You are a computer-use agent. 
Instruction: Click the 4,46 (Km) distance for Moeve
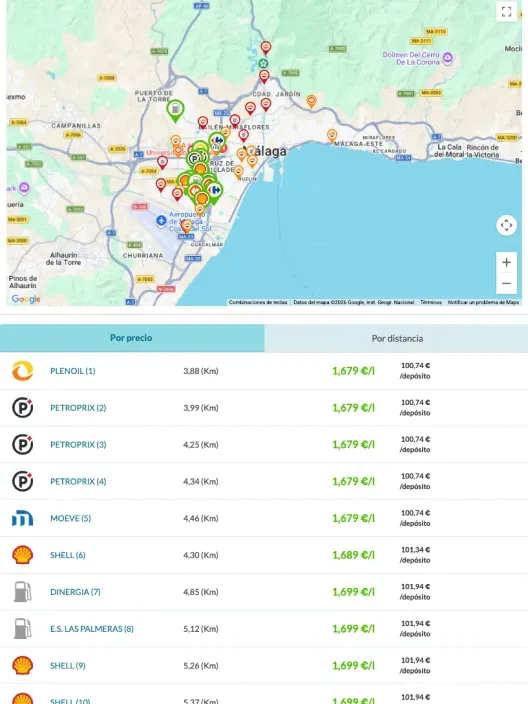tap(201, 518)
